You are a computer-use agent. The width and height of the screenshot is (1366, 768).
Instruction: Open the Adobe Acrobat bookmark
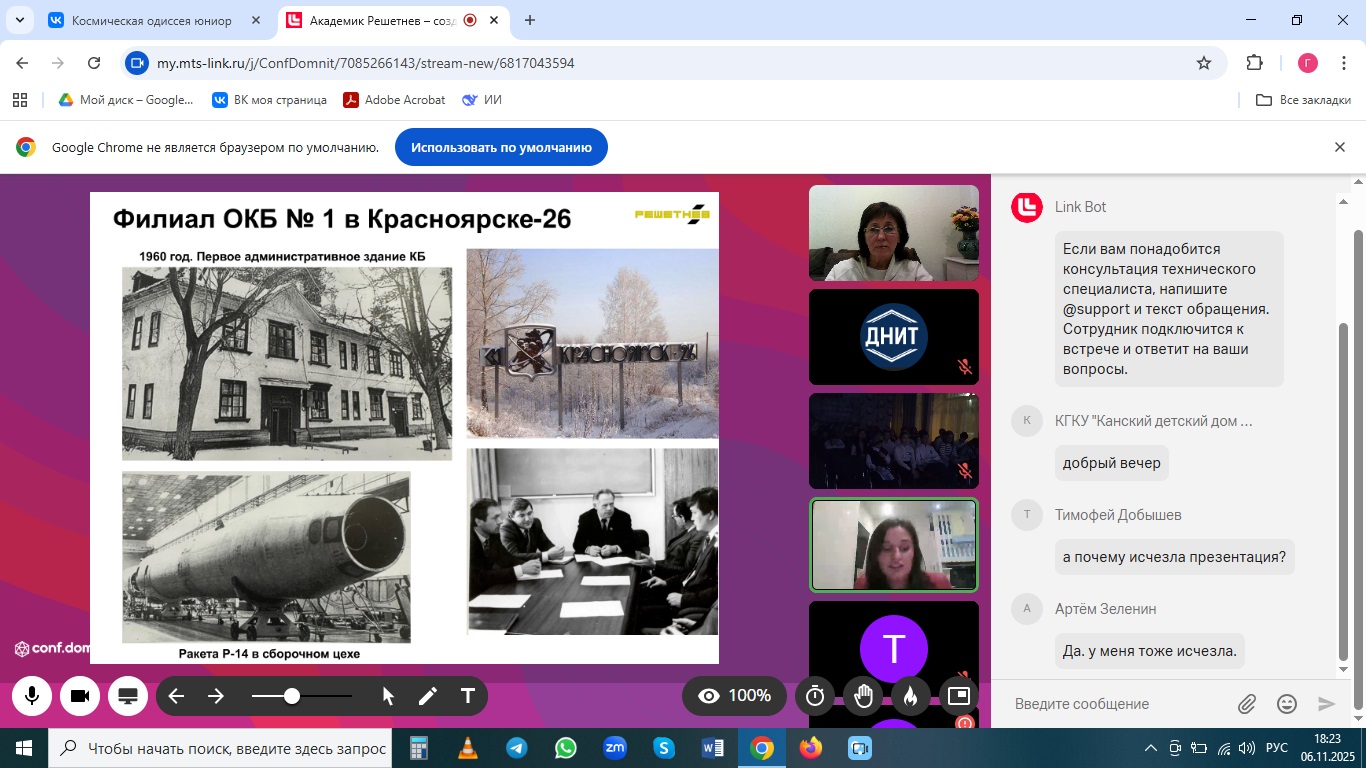point(394,100)
